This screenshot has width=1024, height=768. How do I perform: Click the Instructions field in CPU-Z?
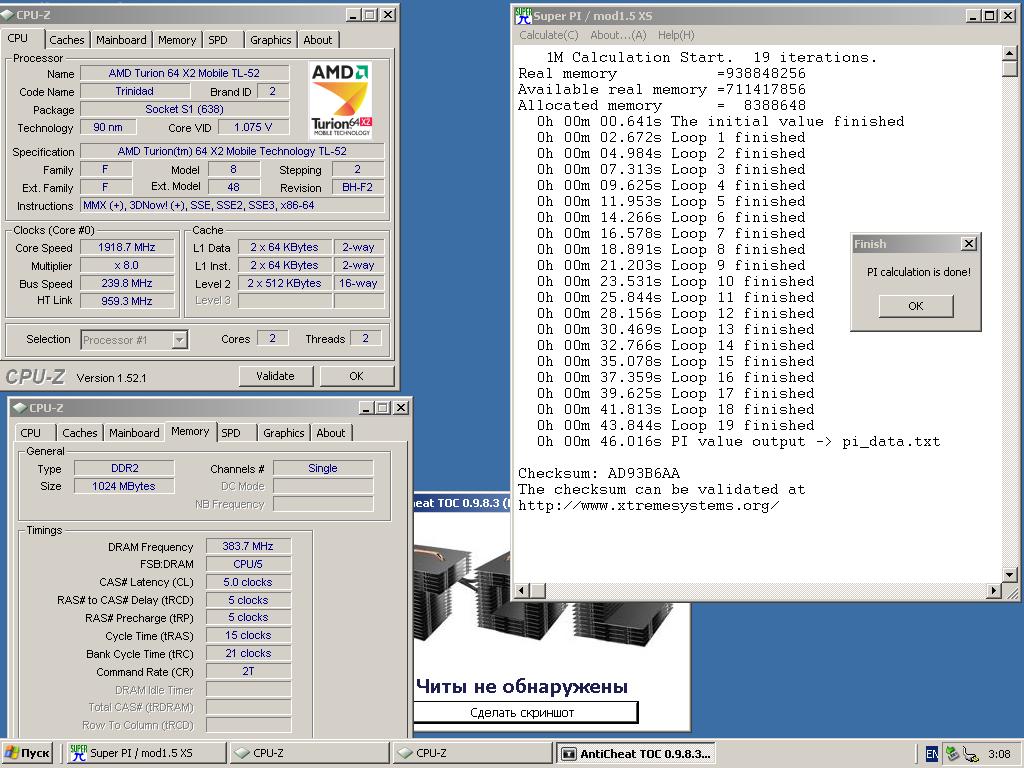[x=232, y=205]
